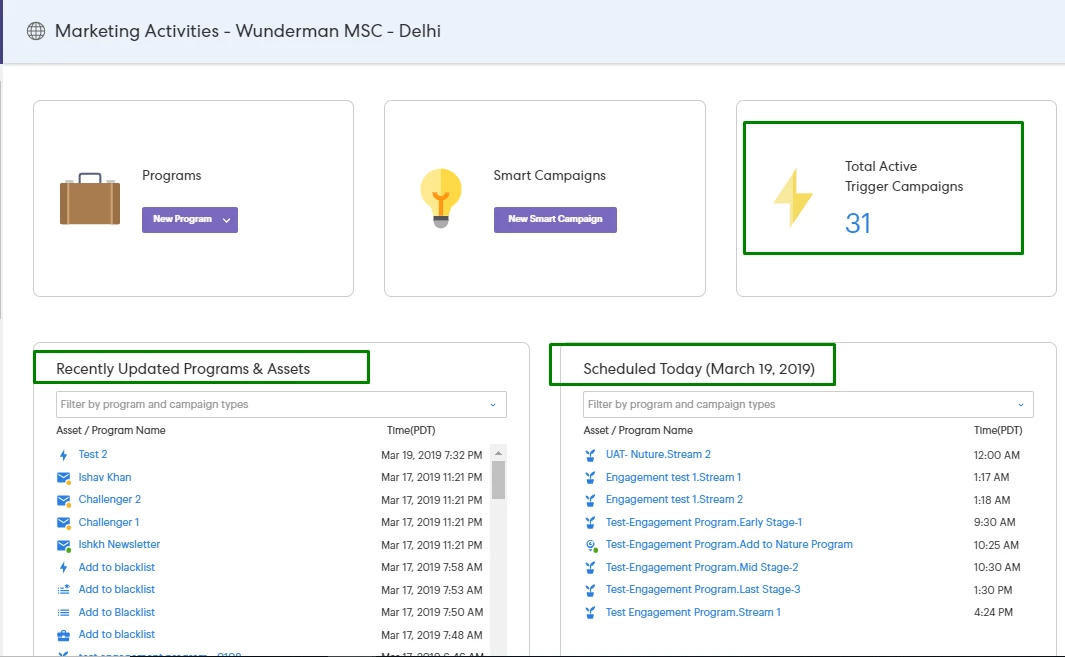Viewport: 1065px width, 657px height.
Task: Open Add to blacklist from 7:48 AM
Action: 116,634
